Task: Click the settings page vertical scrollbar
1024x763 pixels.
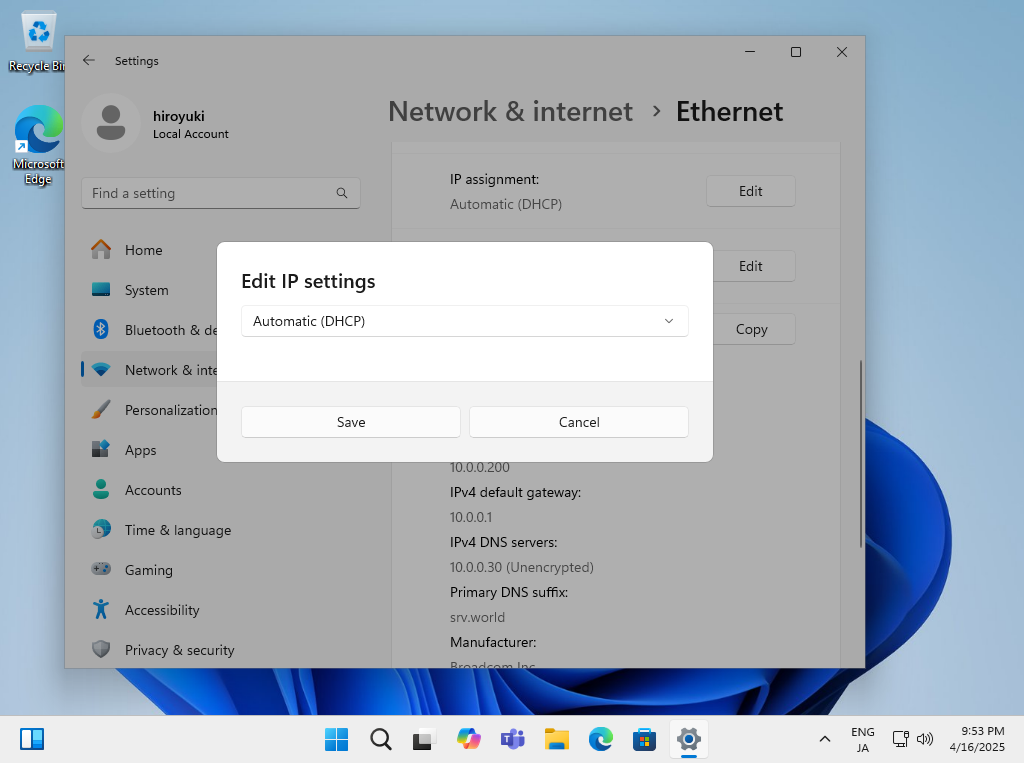Action: pos(861,453)
